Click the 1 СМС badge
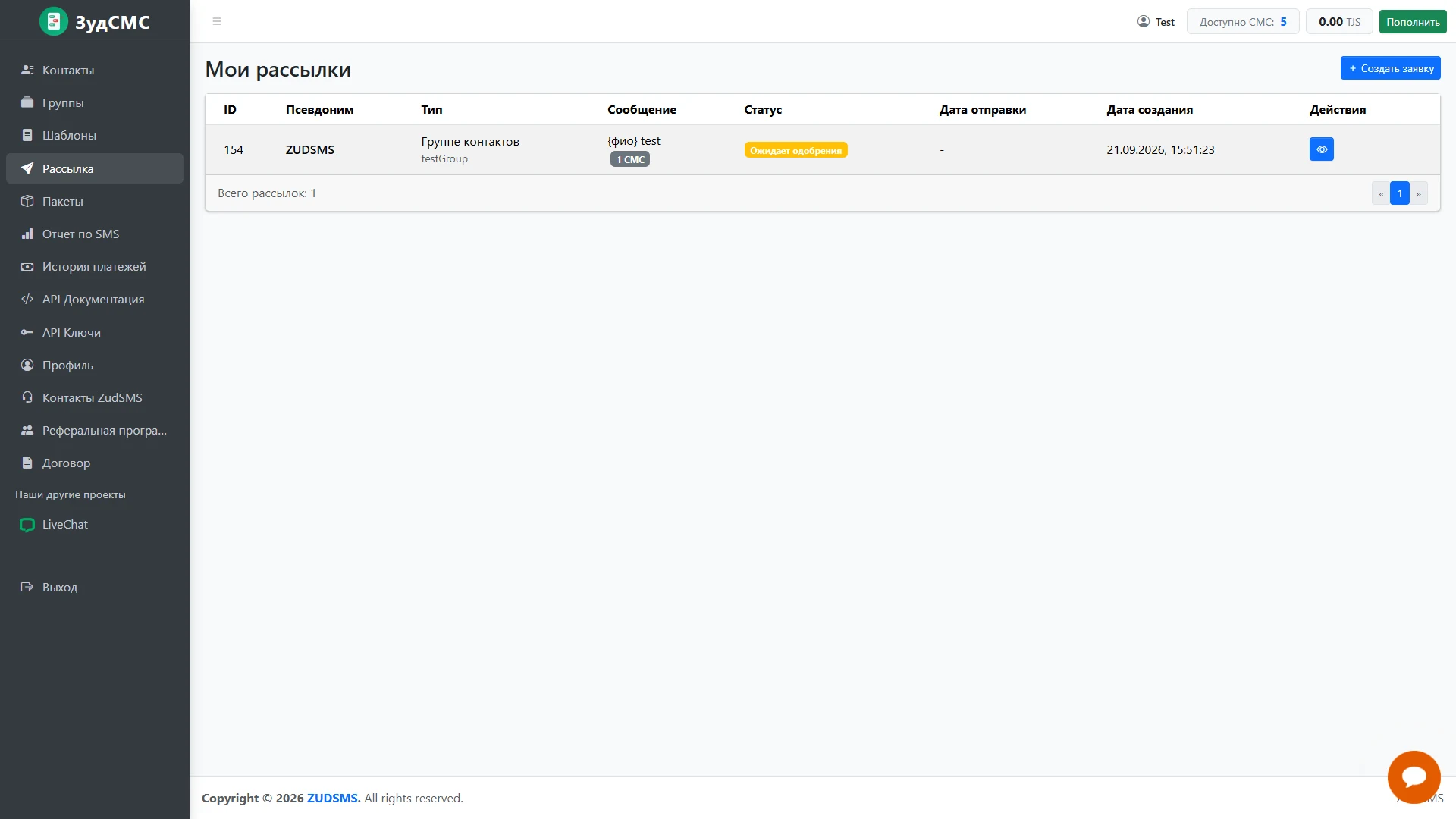 pos(630,159)
